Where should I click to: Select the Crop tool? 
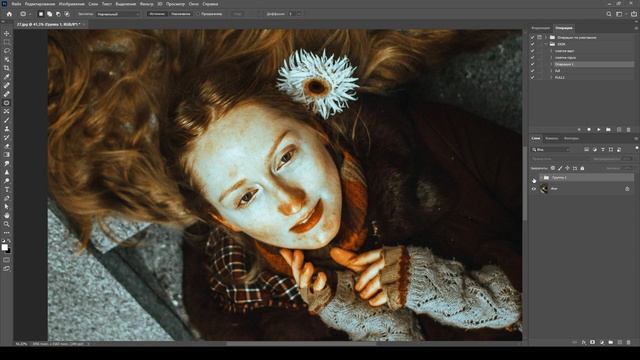[7, 68]
